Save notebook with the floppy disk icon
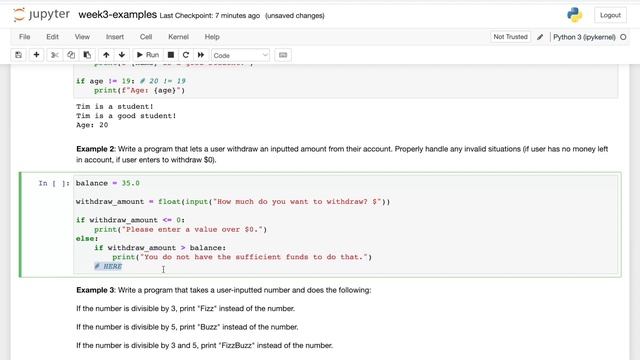The image size is (640, 360). (18, 55)
